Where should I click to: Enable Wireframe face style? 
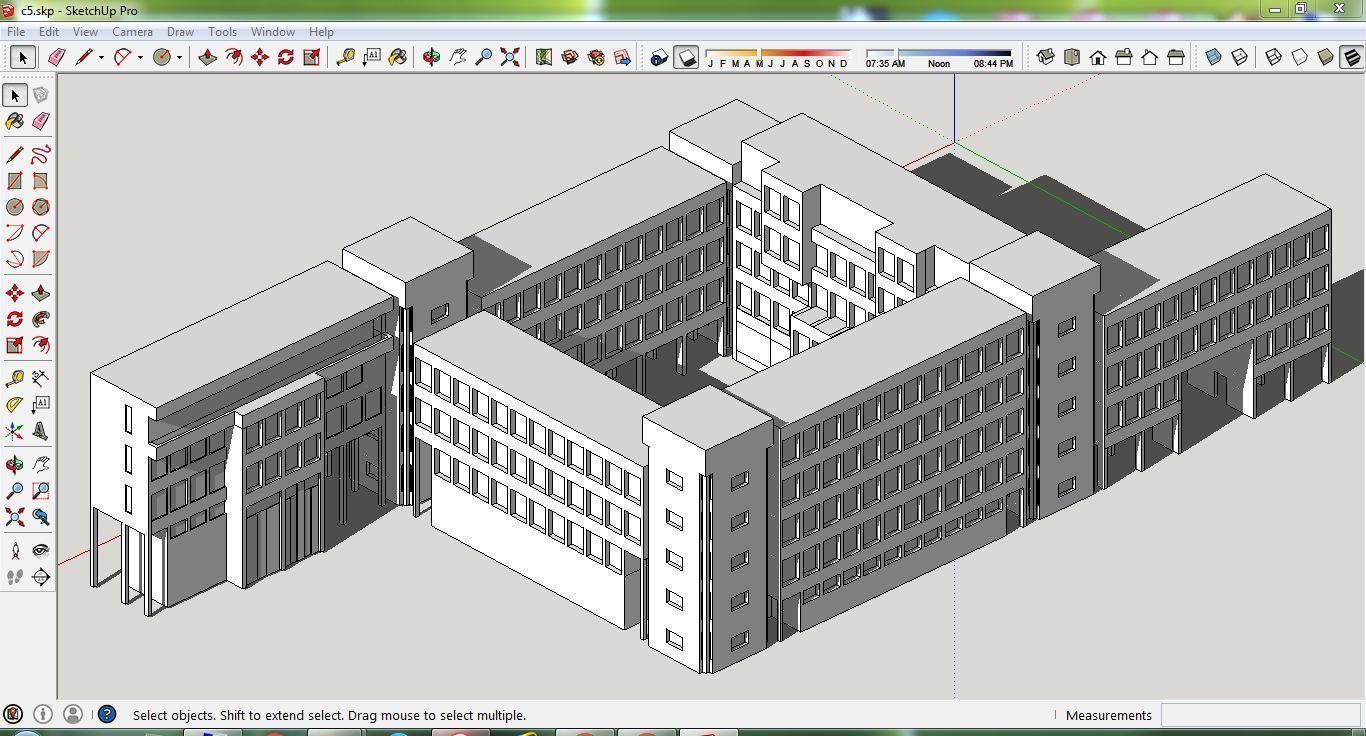click(x=1274, y=57)
